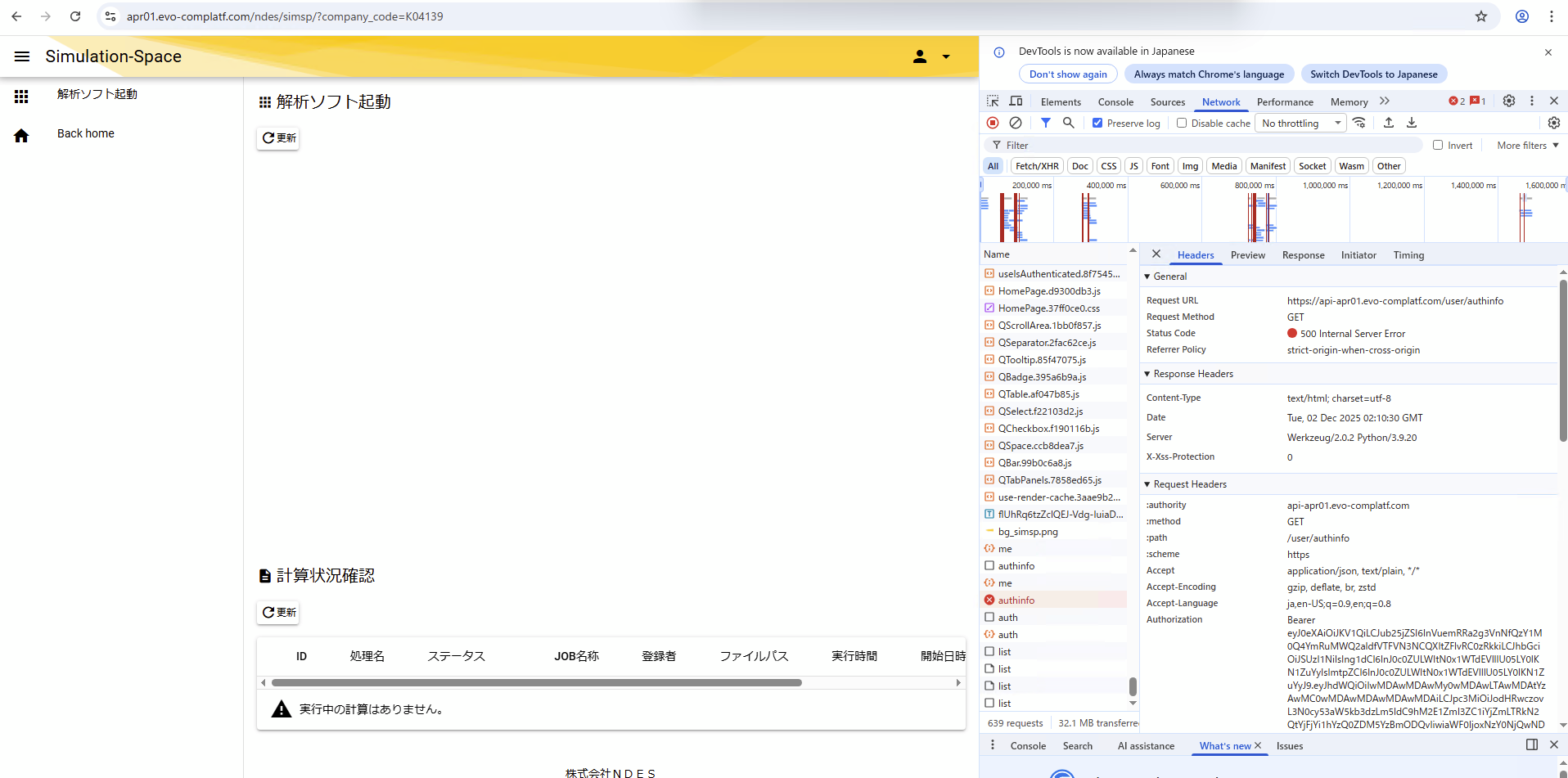
Task: Open the DevTools settings gear
Action: coord(1509,101)
